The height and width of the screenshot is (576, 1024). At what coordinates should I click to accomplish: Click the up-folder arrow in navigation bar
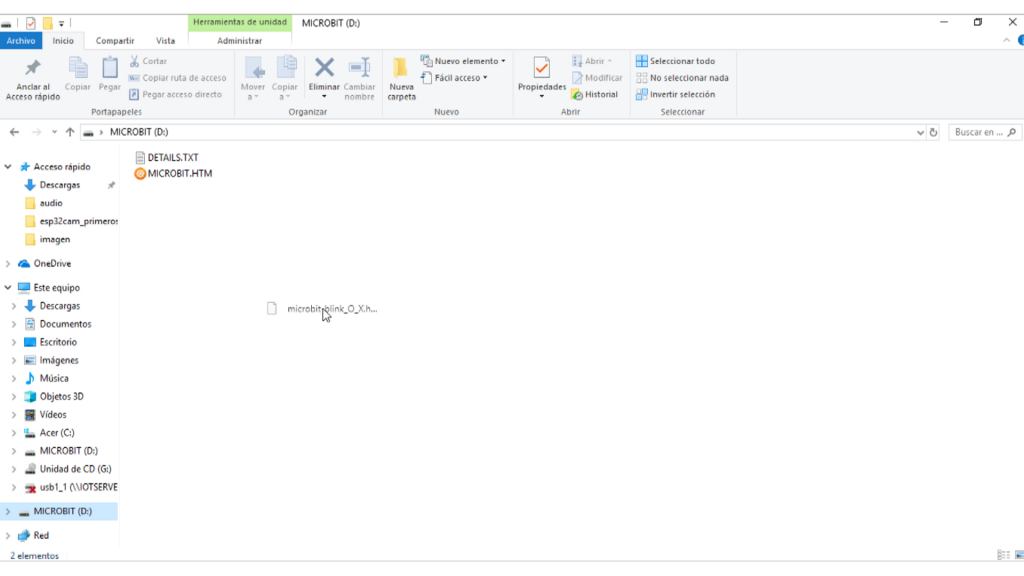tap(70, 132)
